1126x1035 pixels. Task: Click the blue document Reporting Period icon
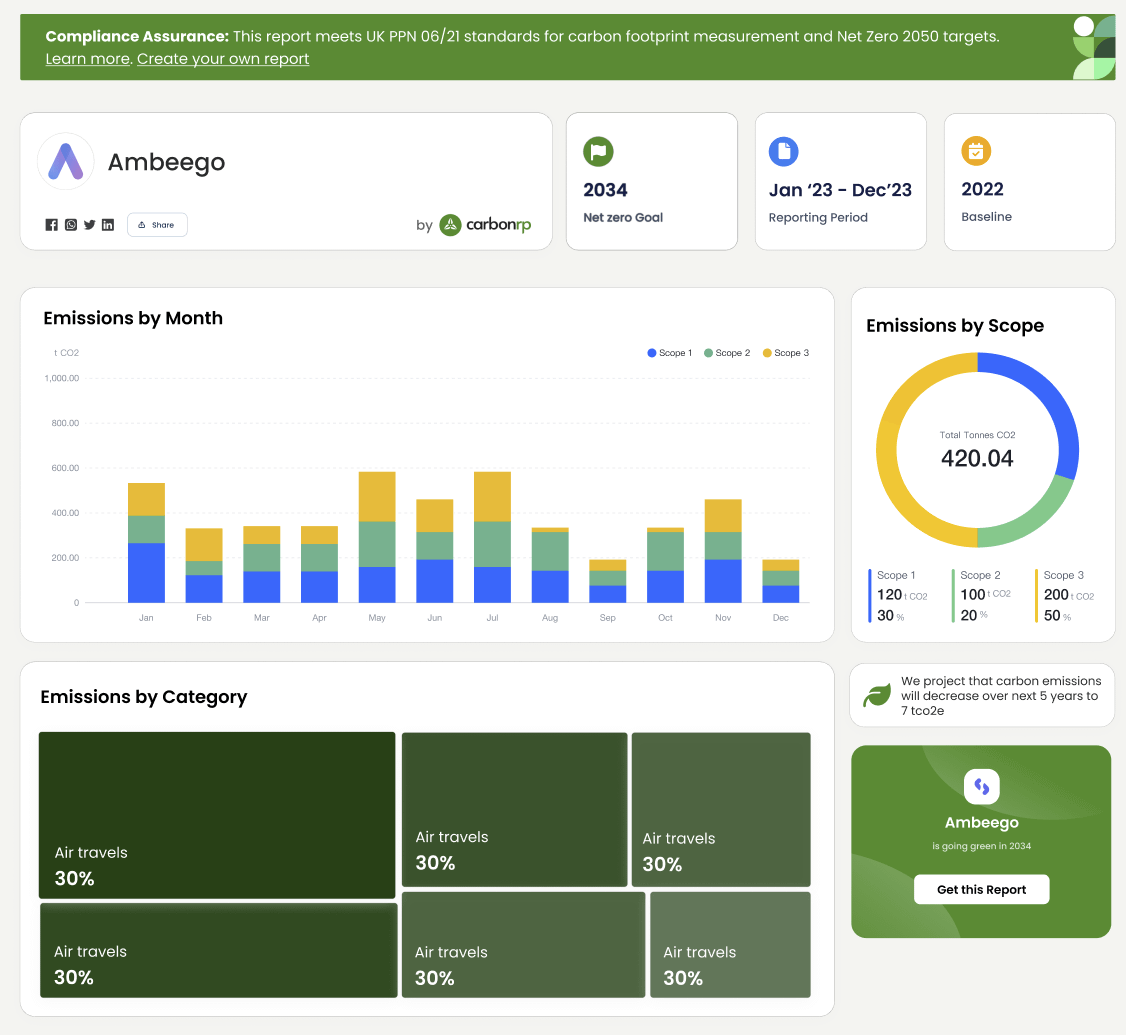click(x=783, y=152)
